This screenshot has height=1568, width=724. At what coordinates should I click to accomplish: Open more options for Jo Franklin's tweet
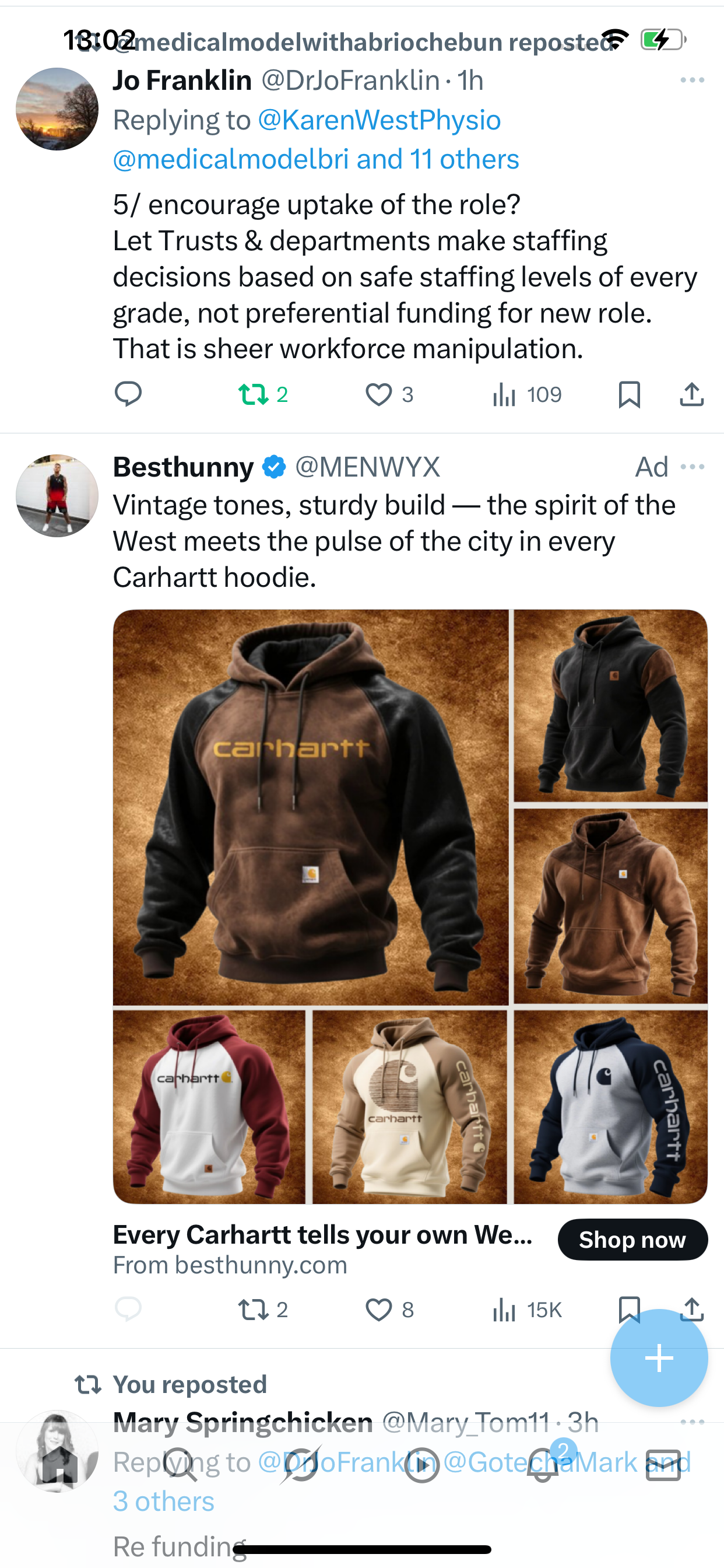point(693,80)
